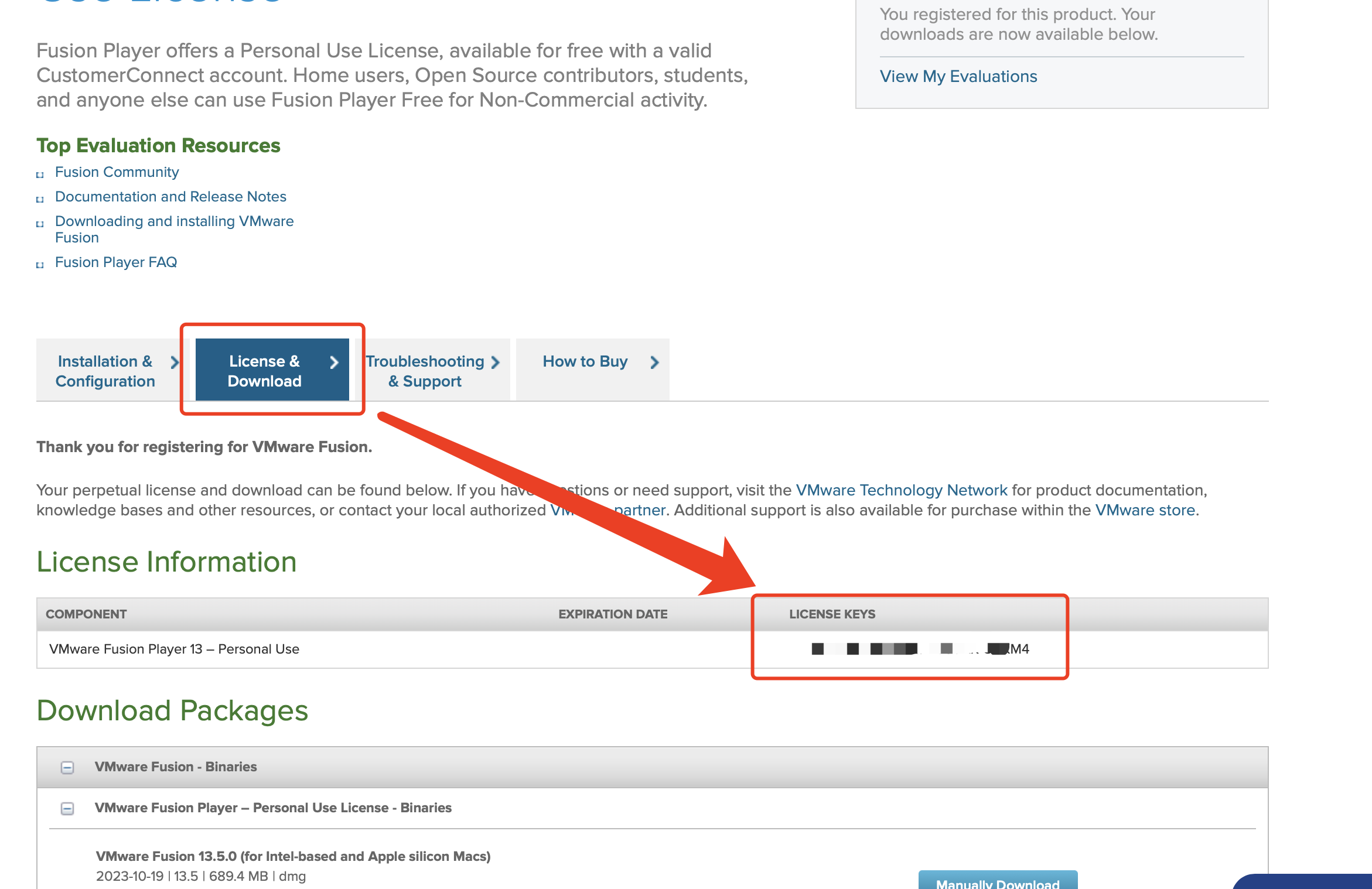Click the LICENSE KEYS column header
Image resolution: width=1372 pixels, height=889 pixels.
[833, 614]
